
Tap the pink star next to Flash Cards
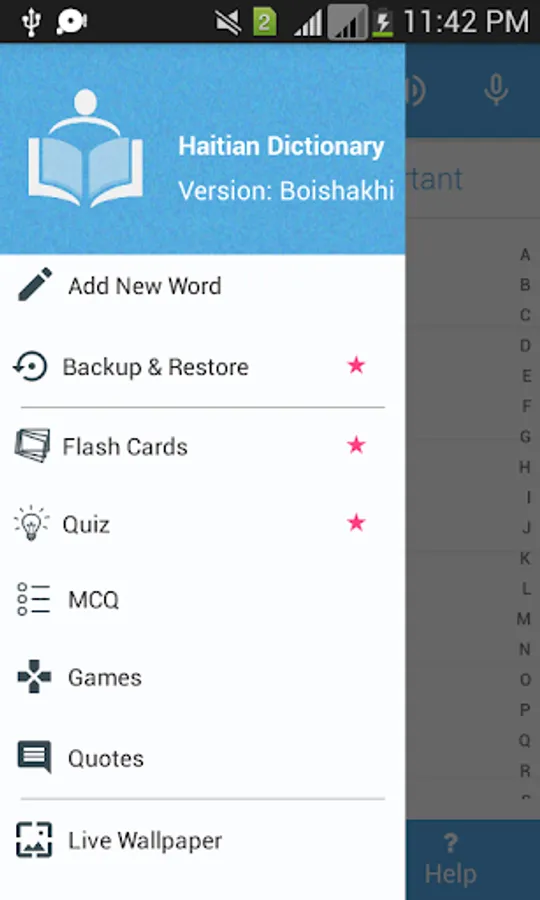click(356, 445)
